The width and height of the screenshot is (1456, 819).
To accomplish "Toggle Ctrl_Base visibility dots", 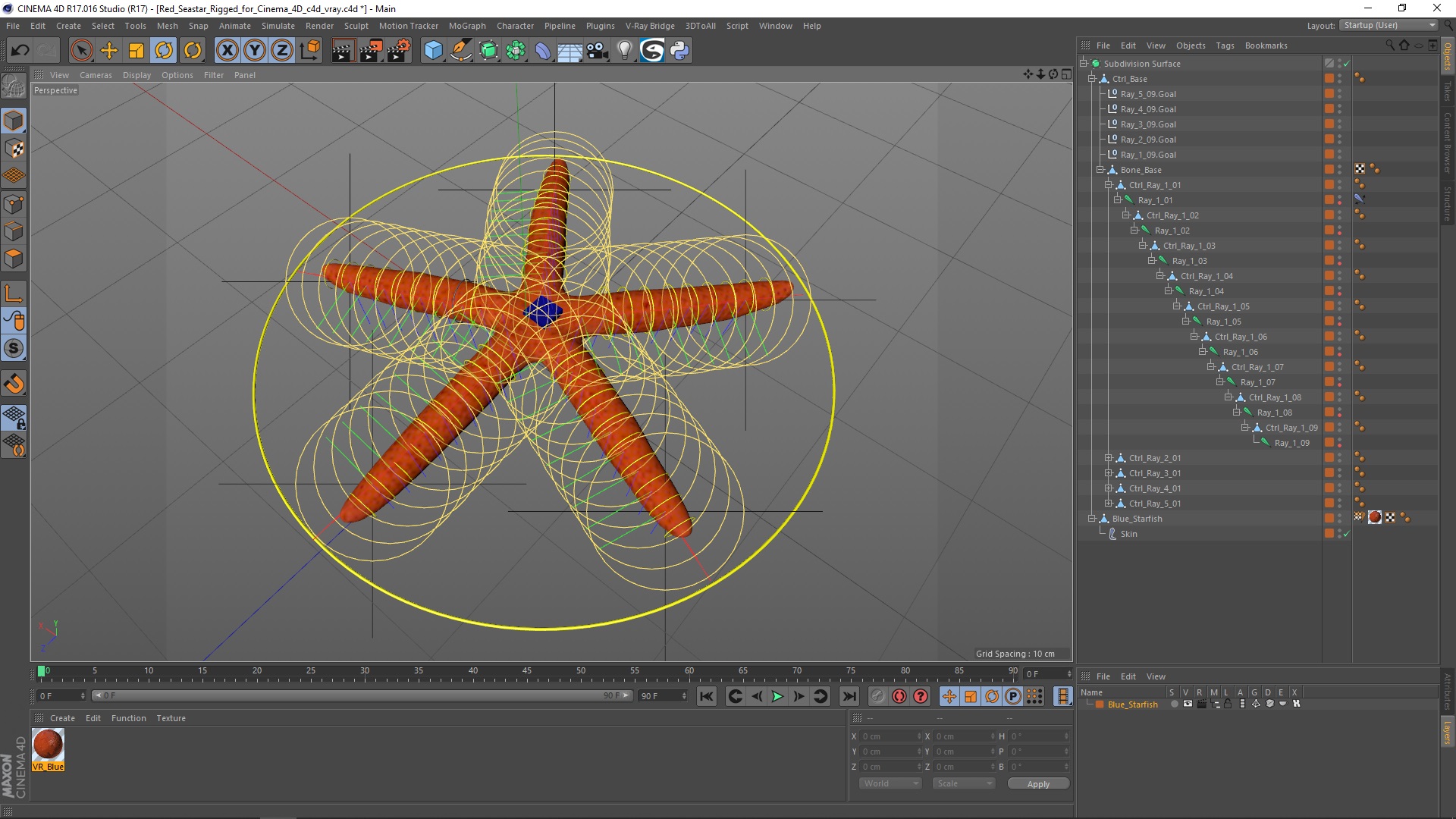I will [1339, 79].
